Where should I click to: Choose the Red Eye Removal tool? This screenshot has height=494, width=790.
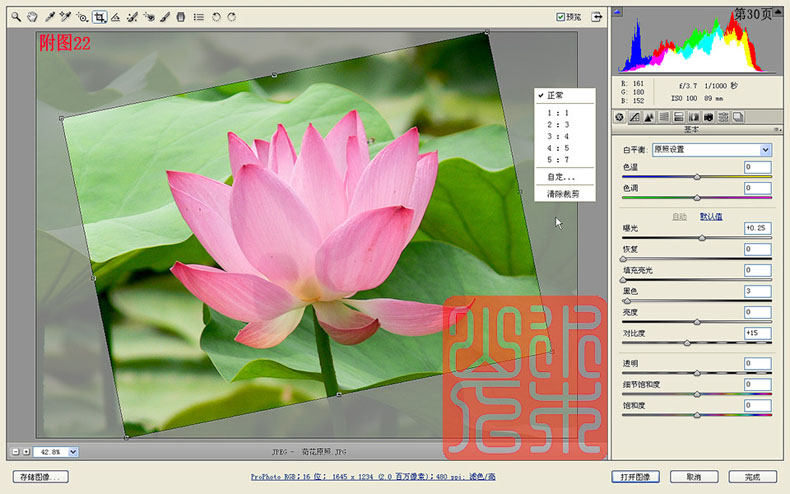(x=149, y=17)
